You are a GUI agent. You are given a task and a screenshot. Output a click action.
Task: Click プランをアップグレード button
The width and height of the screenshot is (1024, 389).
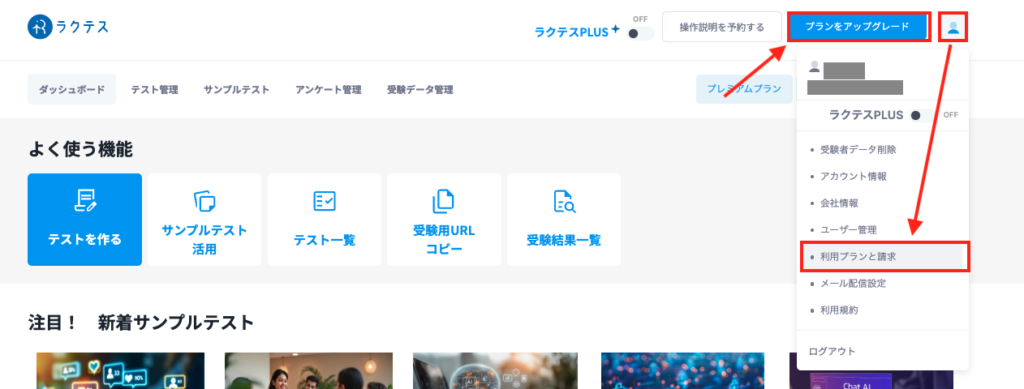(857, 27)
